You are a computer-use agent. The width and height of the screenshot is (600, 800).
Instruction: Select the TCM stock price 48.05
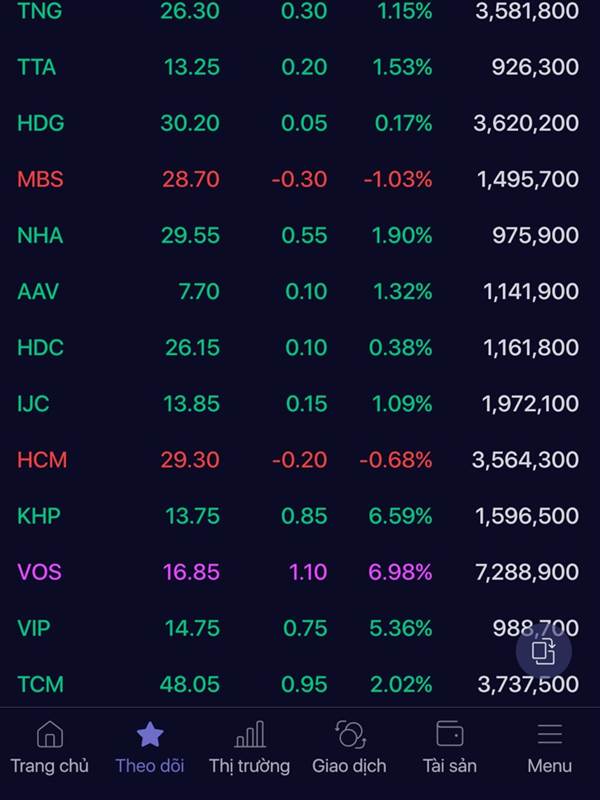click(190, 684)
